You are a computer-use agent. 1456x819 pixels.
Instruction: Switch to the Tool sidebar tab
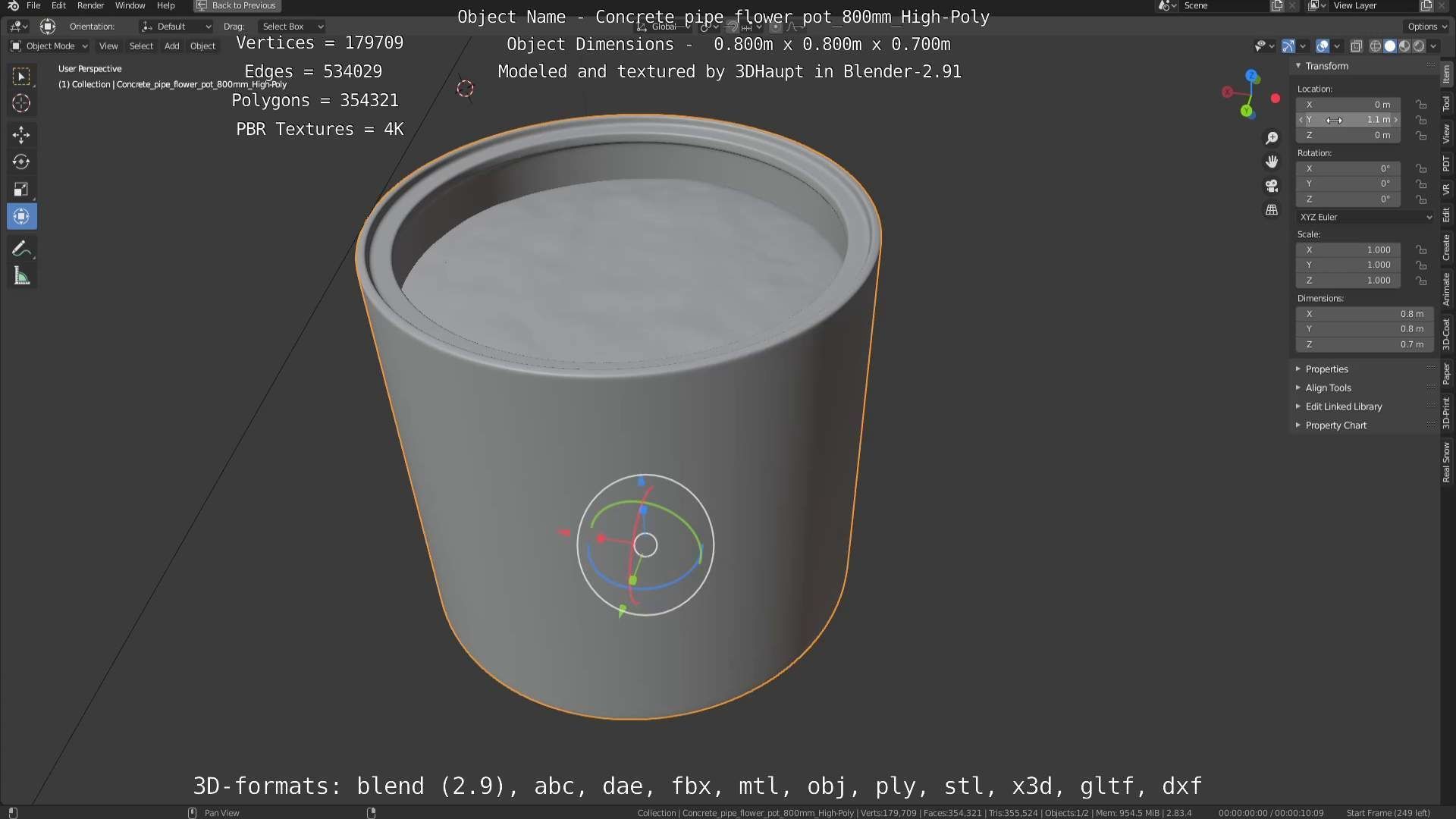click(1447, 104)
